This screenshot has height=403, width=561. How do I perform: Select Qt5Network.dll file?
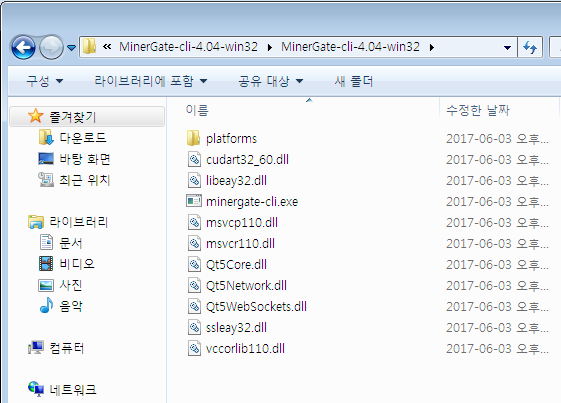pyautogui.click(x=246, y=286)
